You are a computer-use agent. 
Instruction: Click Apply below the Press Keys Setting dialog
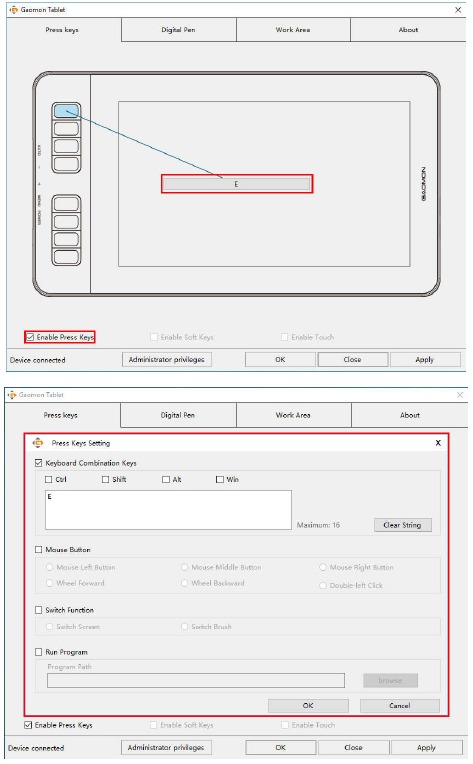[426, 747]
